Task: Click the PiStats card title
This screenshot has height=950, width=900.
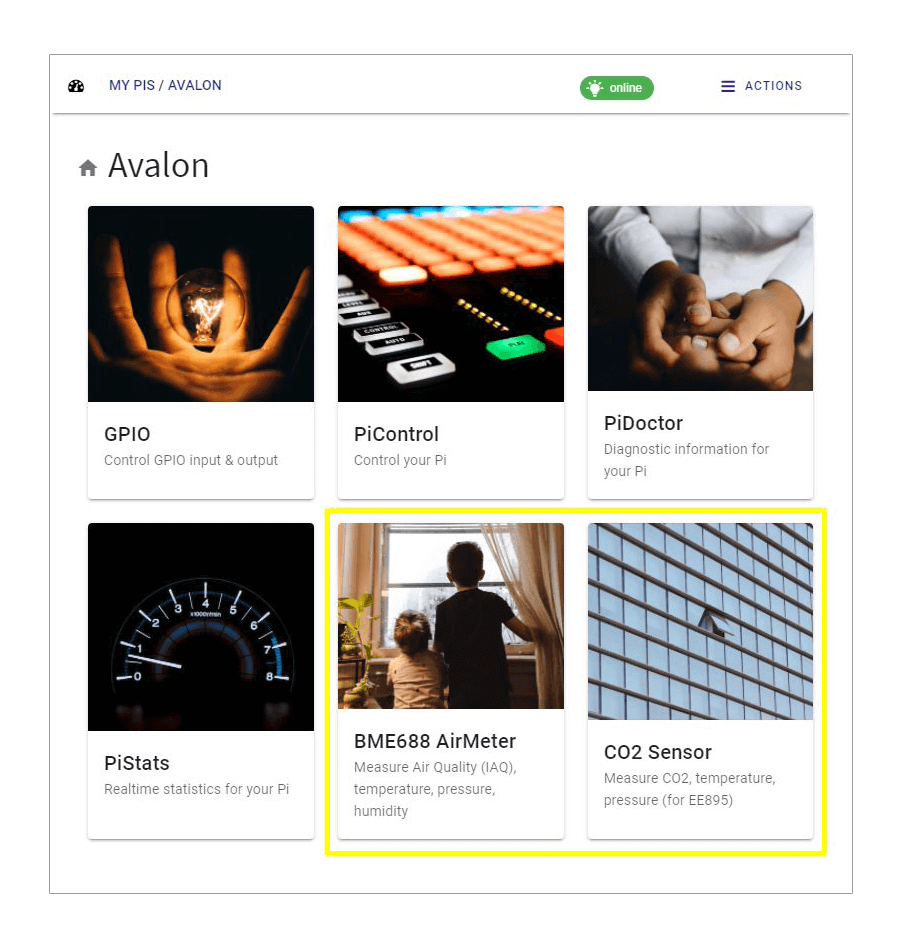Action: [137, 763]
